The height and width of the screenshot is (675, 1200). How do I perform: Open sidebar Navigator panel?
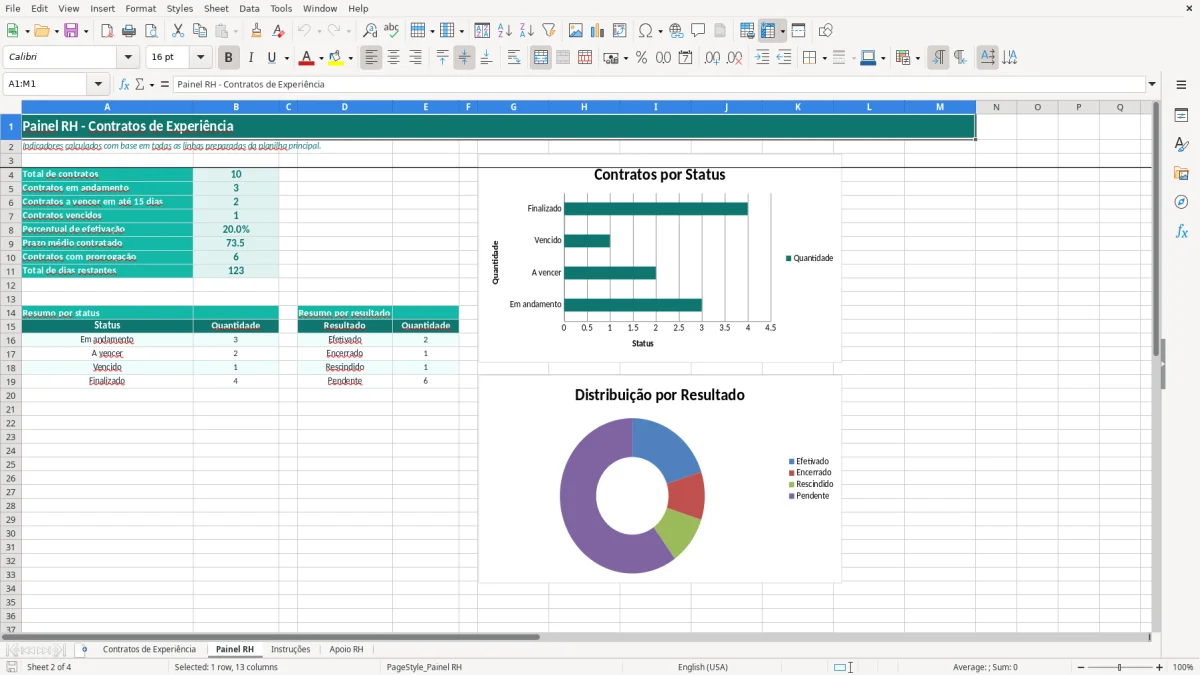[1181, 202]
